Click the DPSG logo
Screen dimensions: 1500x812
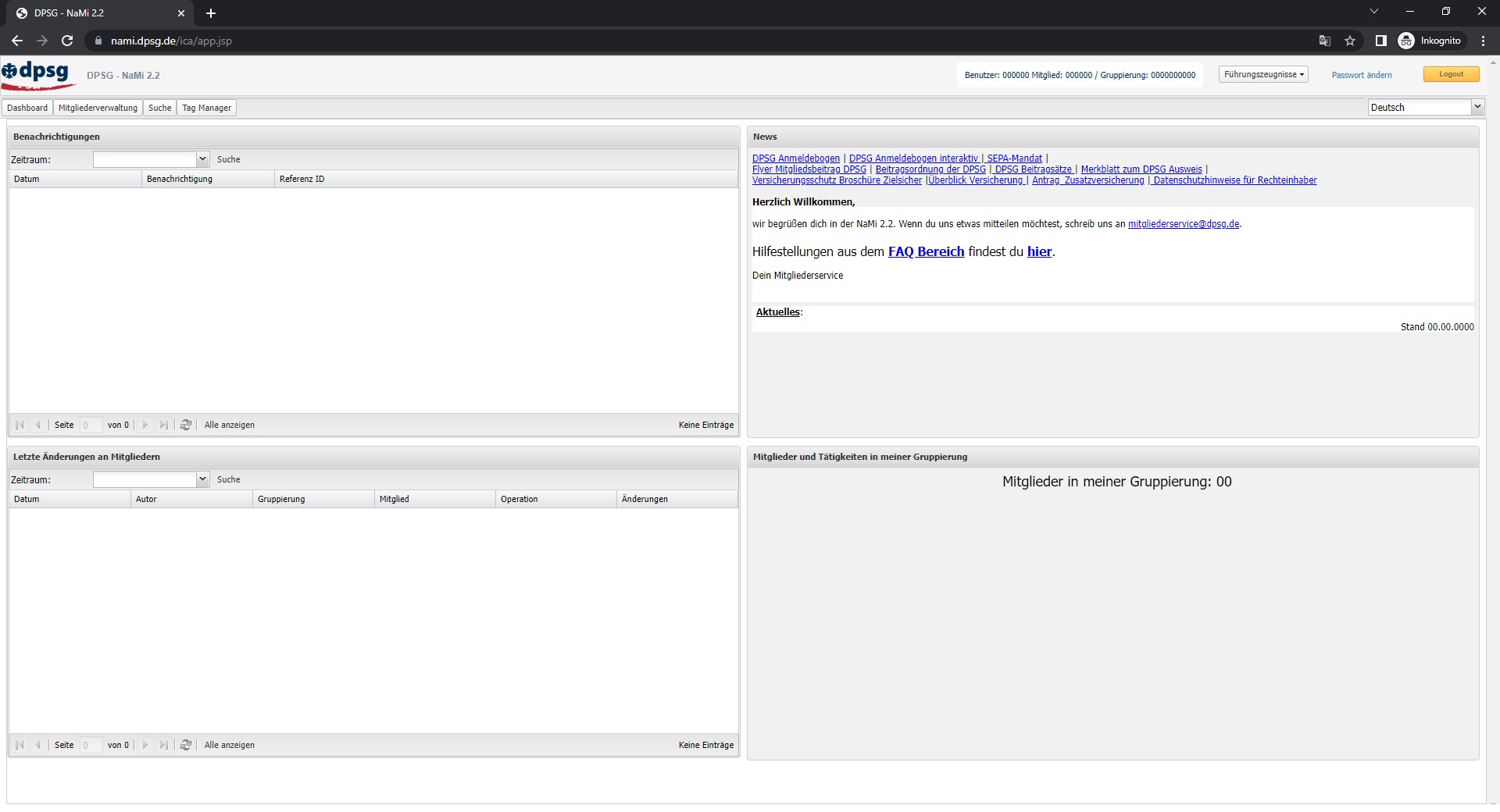click(x=37, y=75)
